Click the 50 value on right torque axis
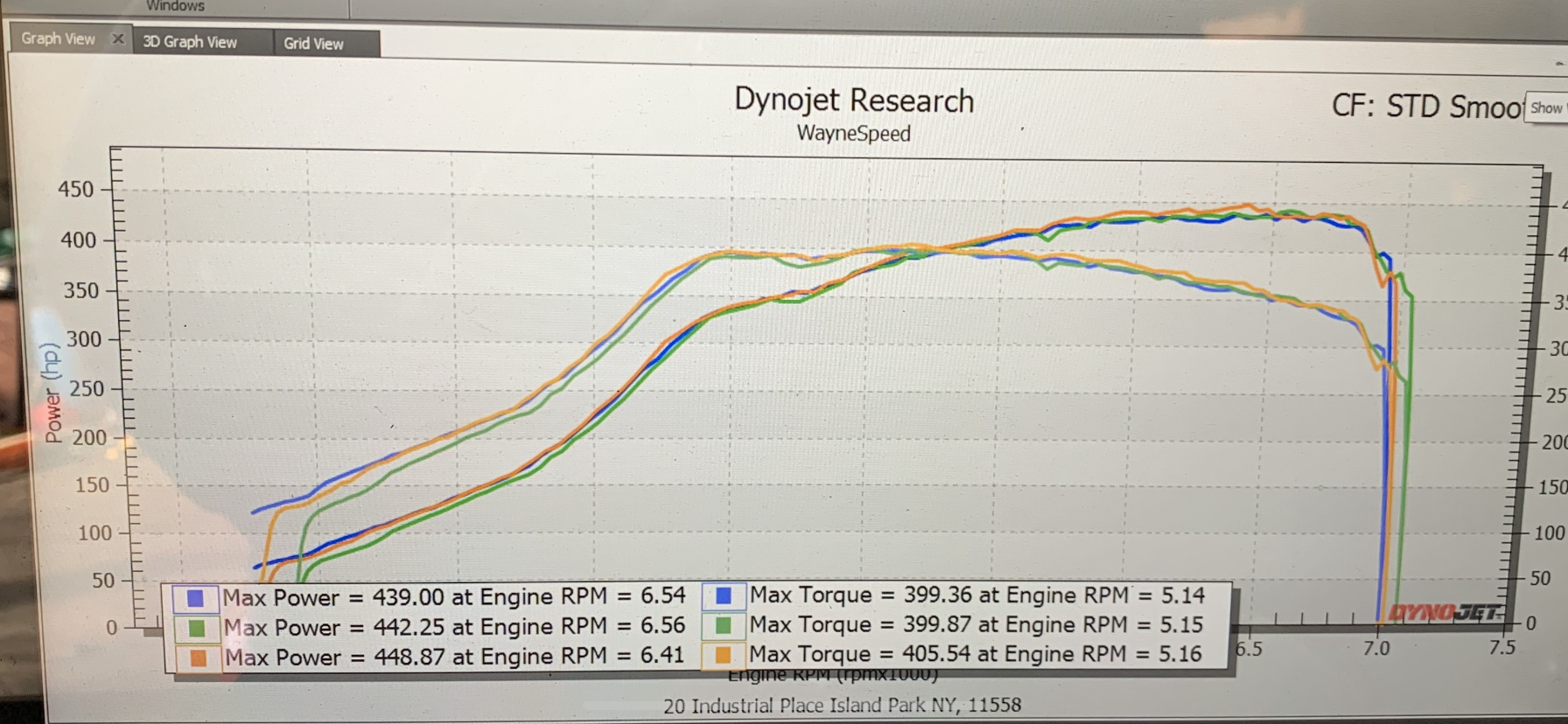 (1540, 578)
